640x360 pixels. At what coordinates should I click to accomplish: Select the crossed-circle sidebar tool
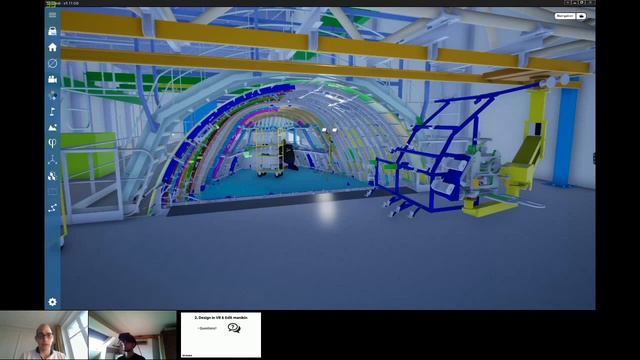click(x=52, y=63)
